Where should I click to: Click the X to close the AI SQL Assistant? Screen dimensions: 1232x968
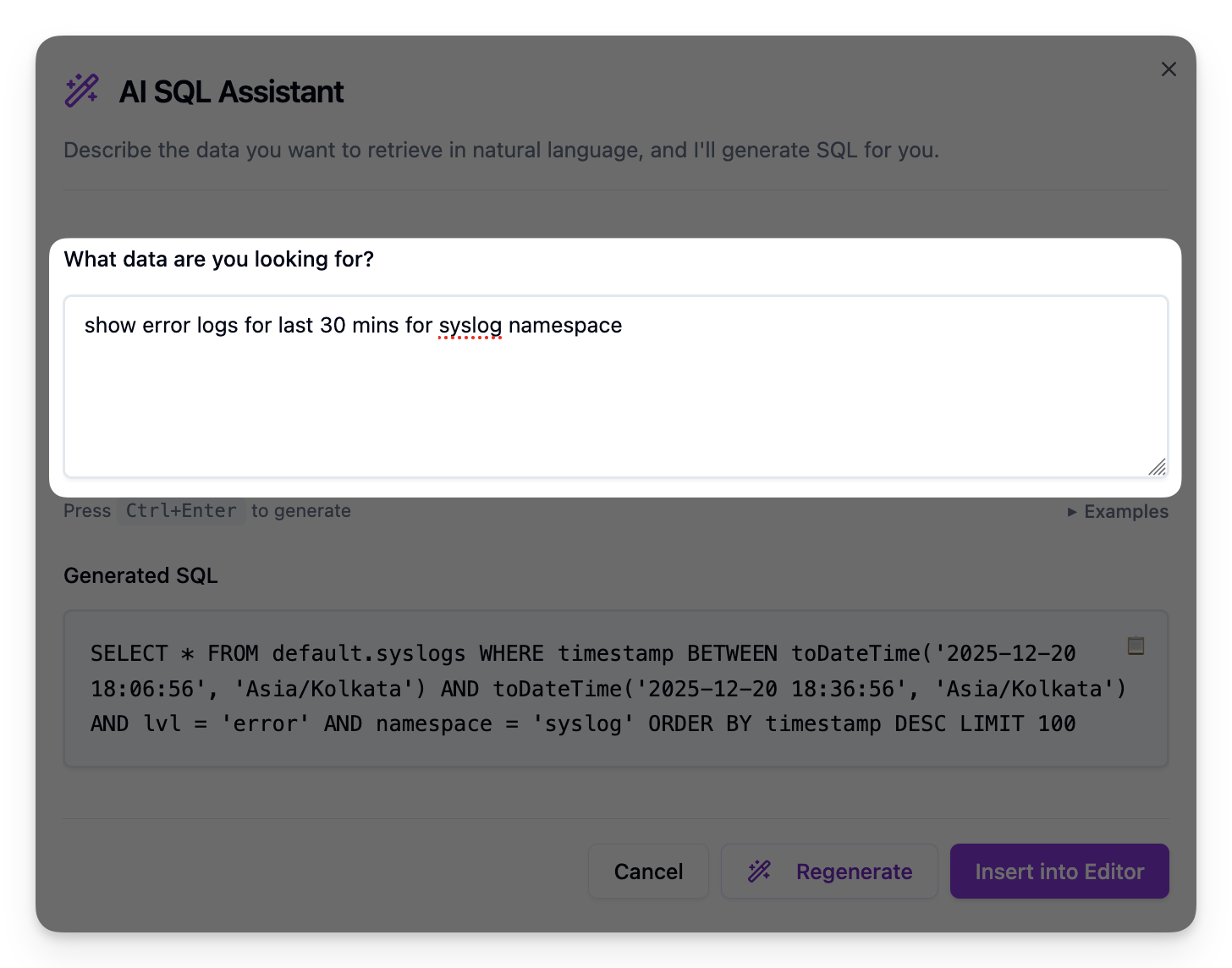tap(1169, 69)
